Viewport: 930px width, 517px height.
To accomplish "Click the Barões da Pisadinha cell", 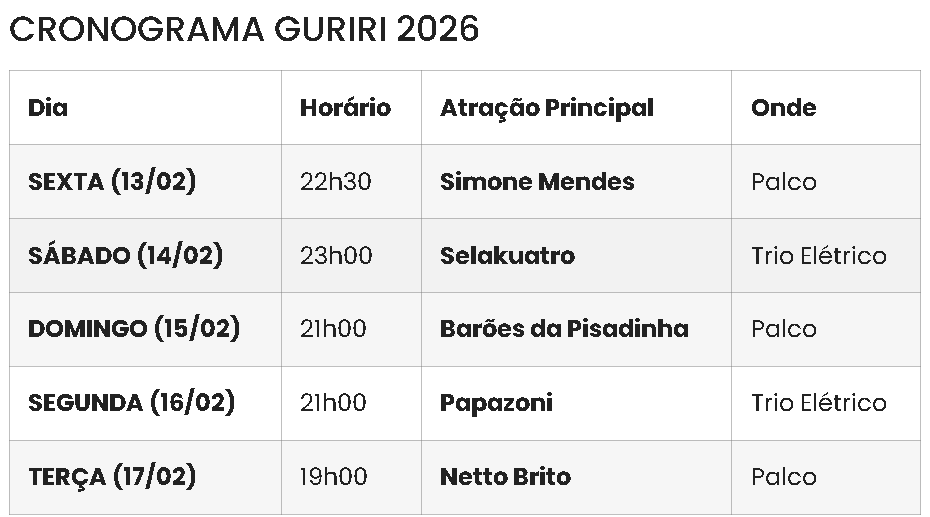I will point(564,329).
